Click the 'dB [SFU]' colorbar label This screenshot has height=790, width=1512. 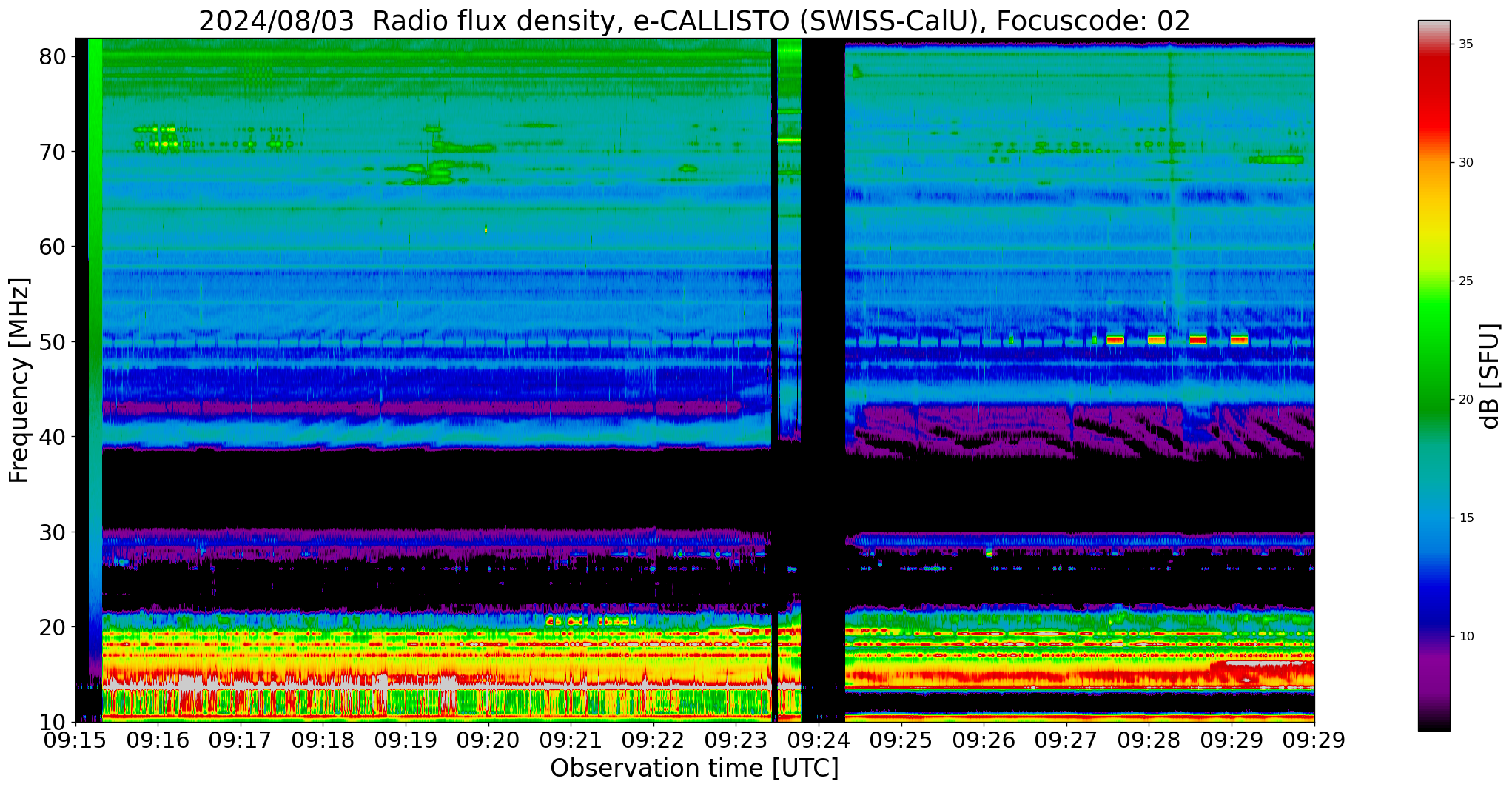(1490, 376)
